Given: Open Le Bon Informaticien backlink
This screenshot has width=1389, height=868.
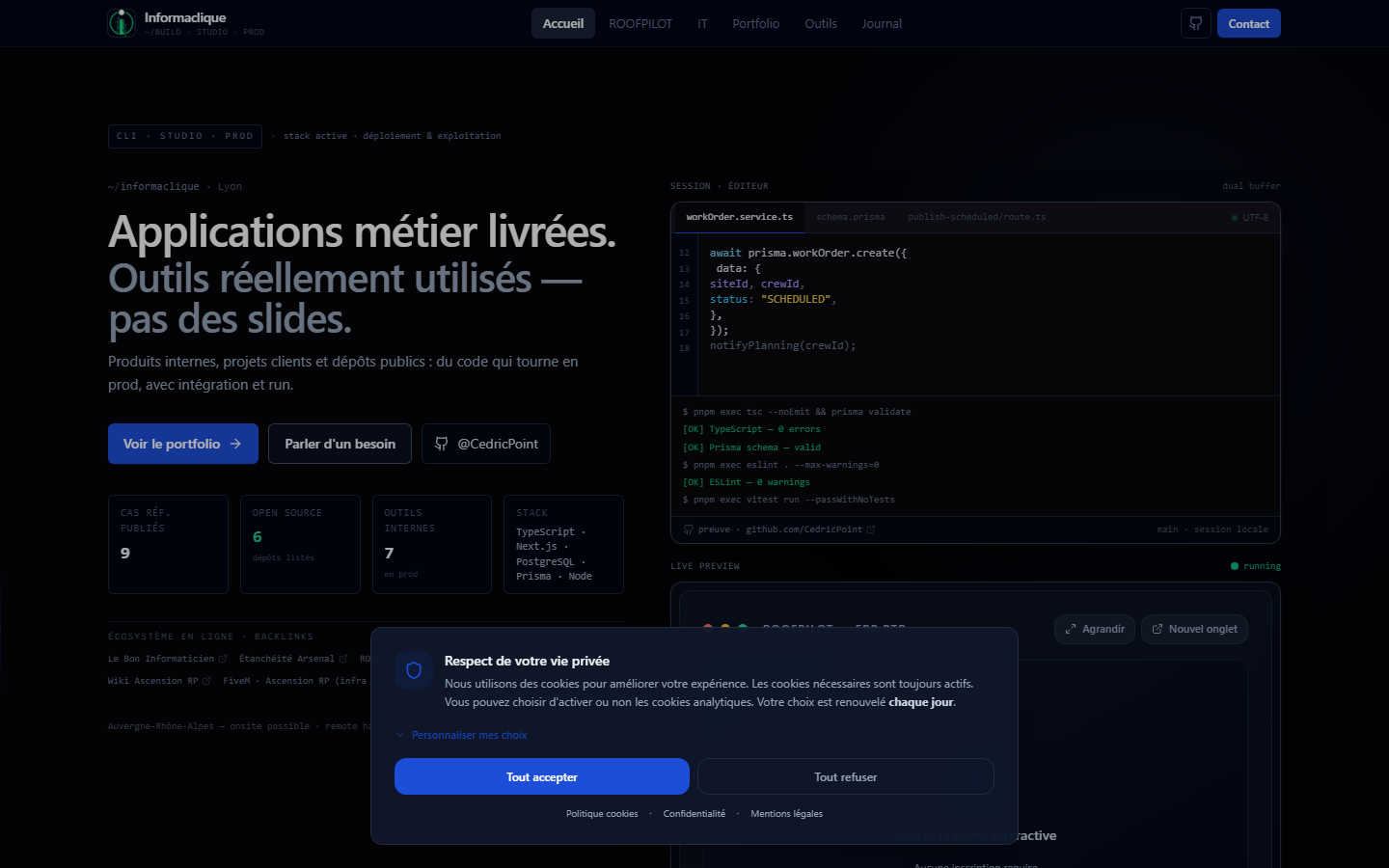Looking at the screenshot, I should pyautogui.click(x=168, y=659).
